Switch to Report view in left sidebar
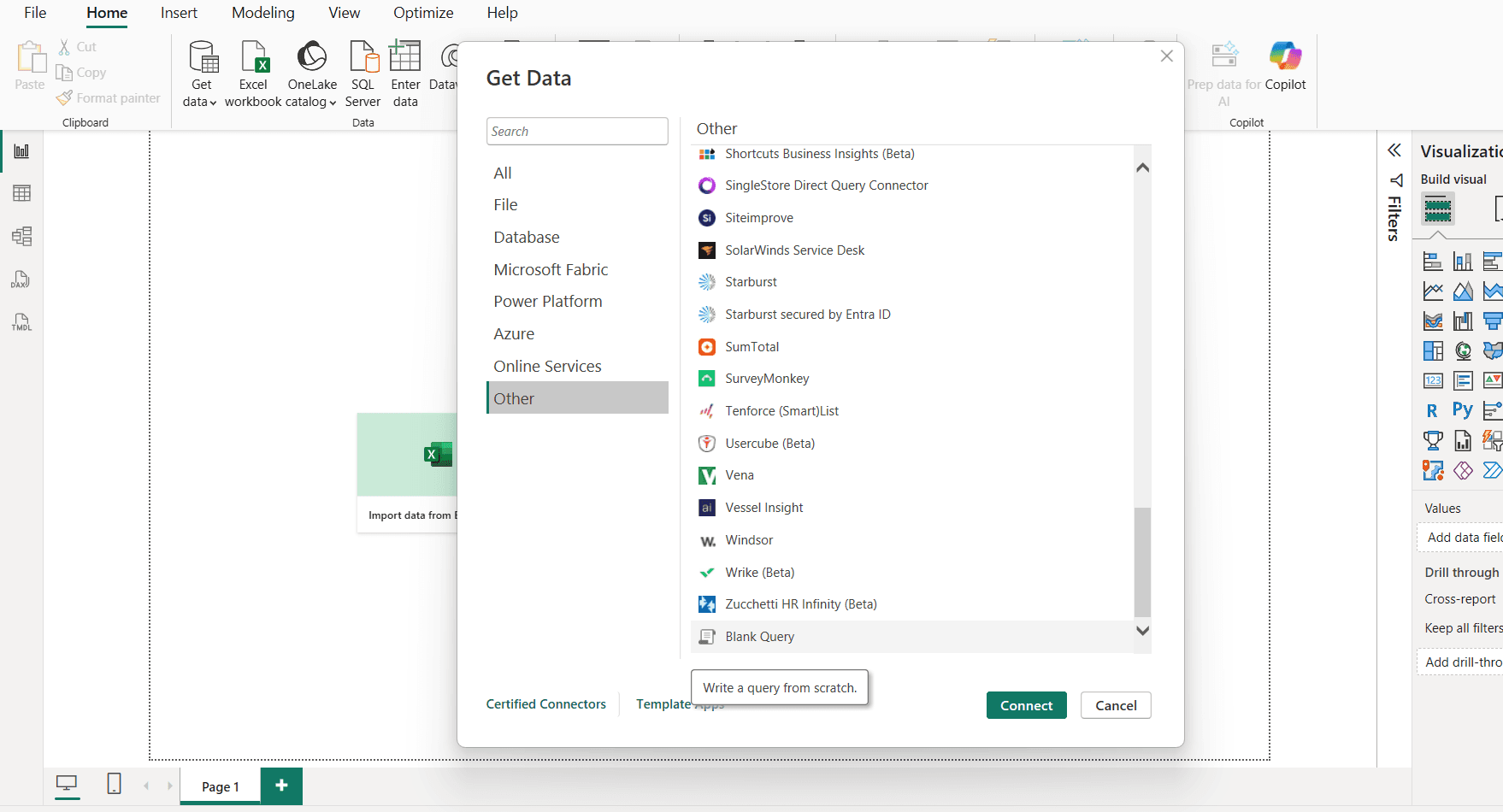This screenshot has width=1503, height=812. [22, 151]
